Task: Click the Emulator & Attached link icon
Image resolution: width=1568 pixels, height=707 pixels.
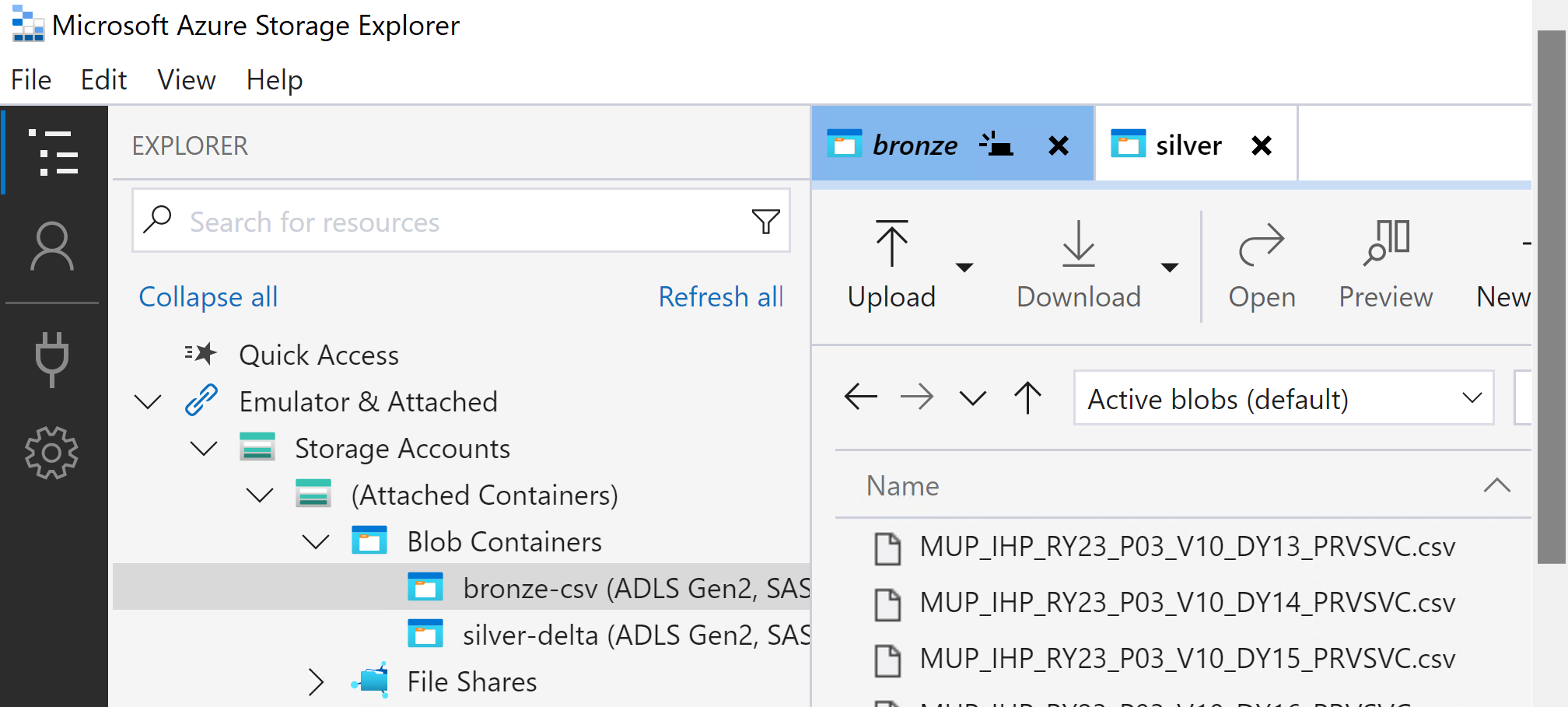Action: [201, 401]
